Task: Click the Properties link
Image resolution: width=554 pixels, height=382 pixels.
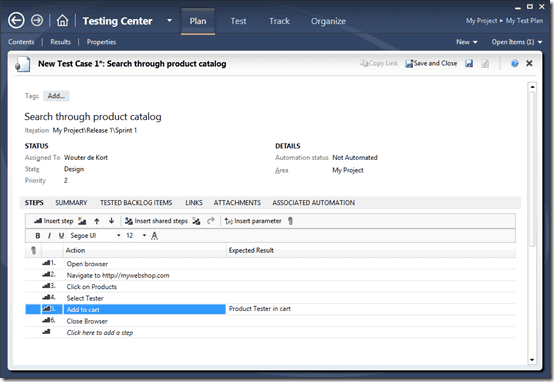Action: 101,42
